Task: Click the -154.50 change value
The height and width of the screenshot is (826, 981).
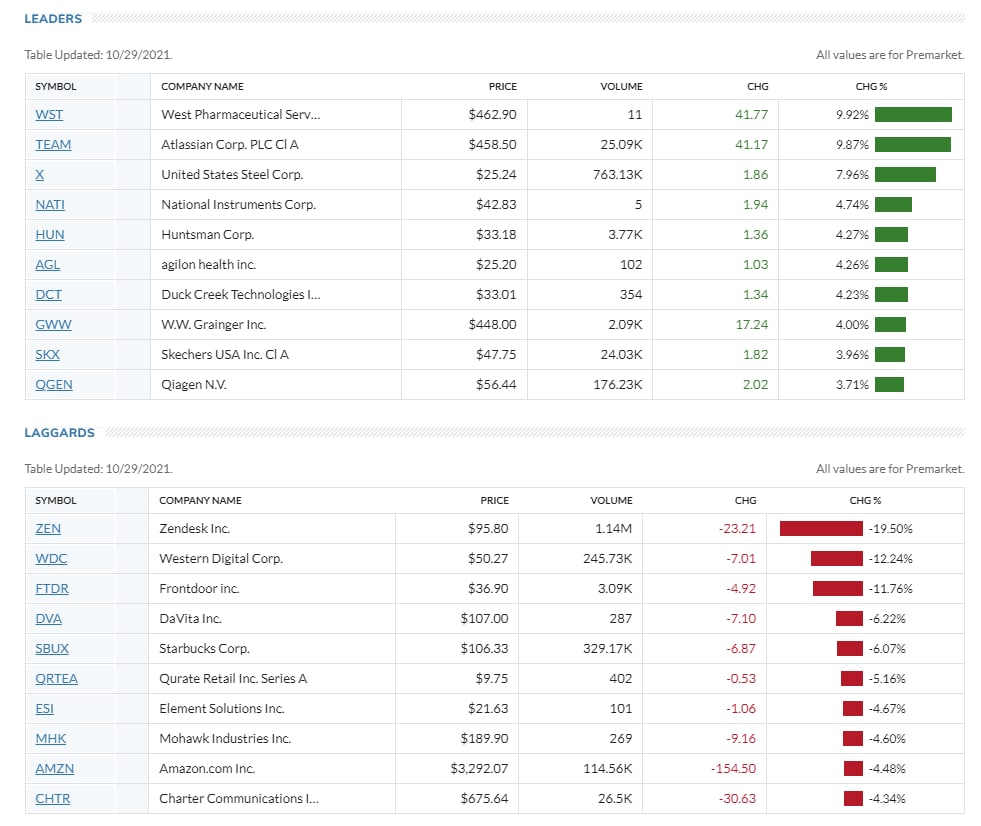Action: pos(733,769)
